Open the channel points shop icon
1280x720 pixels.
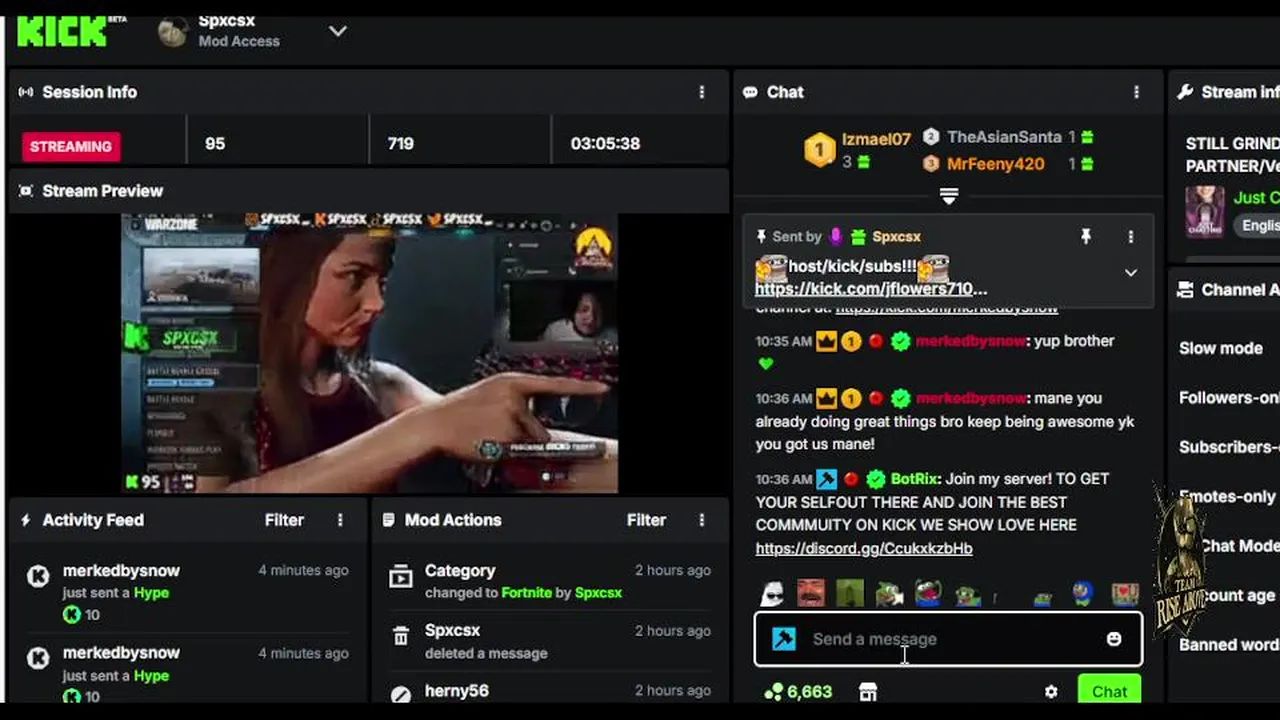pyautogui.click(x=868, y=692)
